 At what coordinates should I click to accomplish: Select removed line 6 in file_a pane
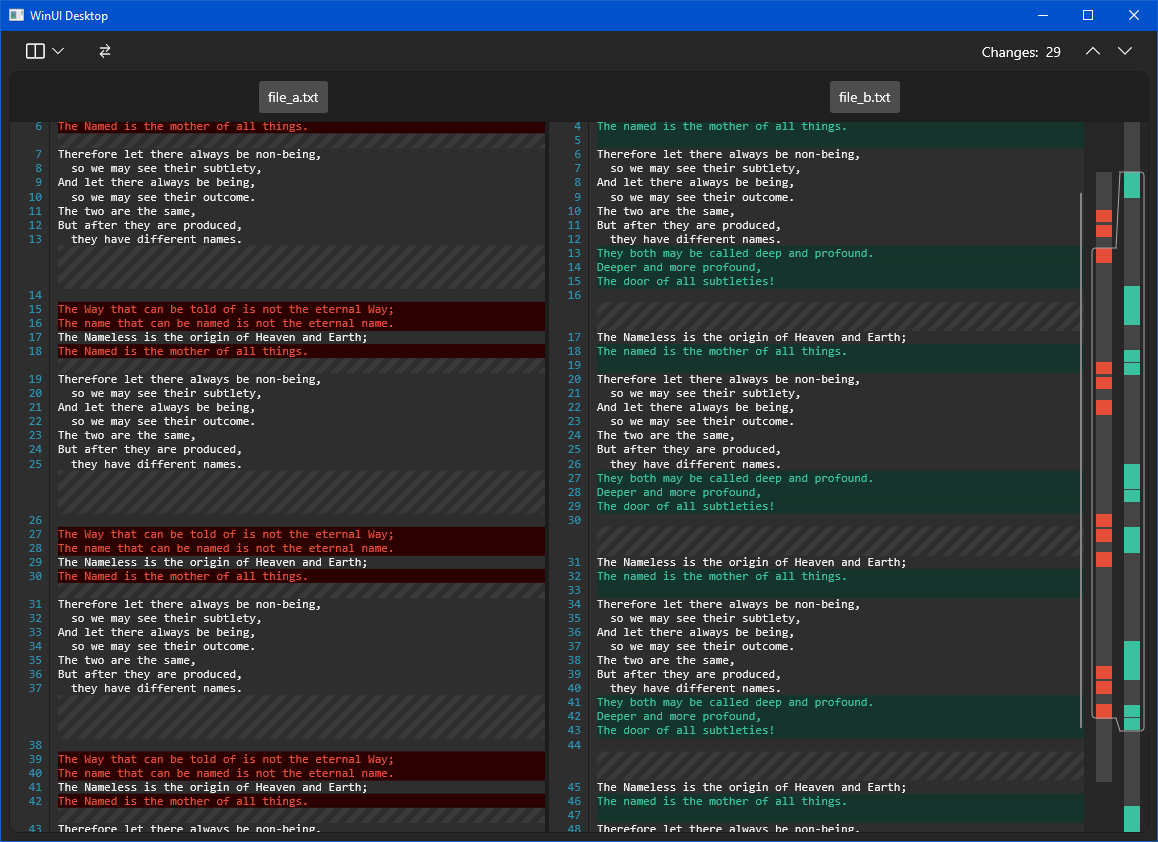click(x=301, y=126)
